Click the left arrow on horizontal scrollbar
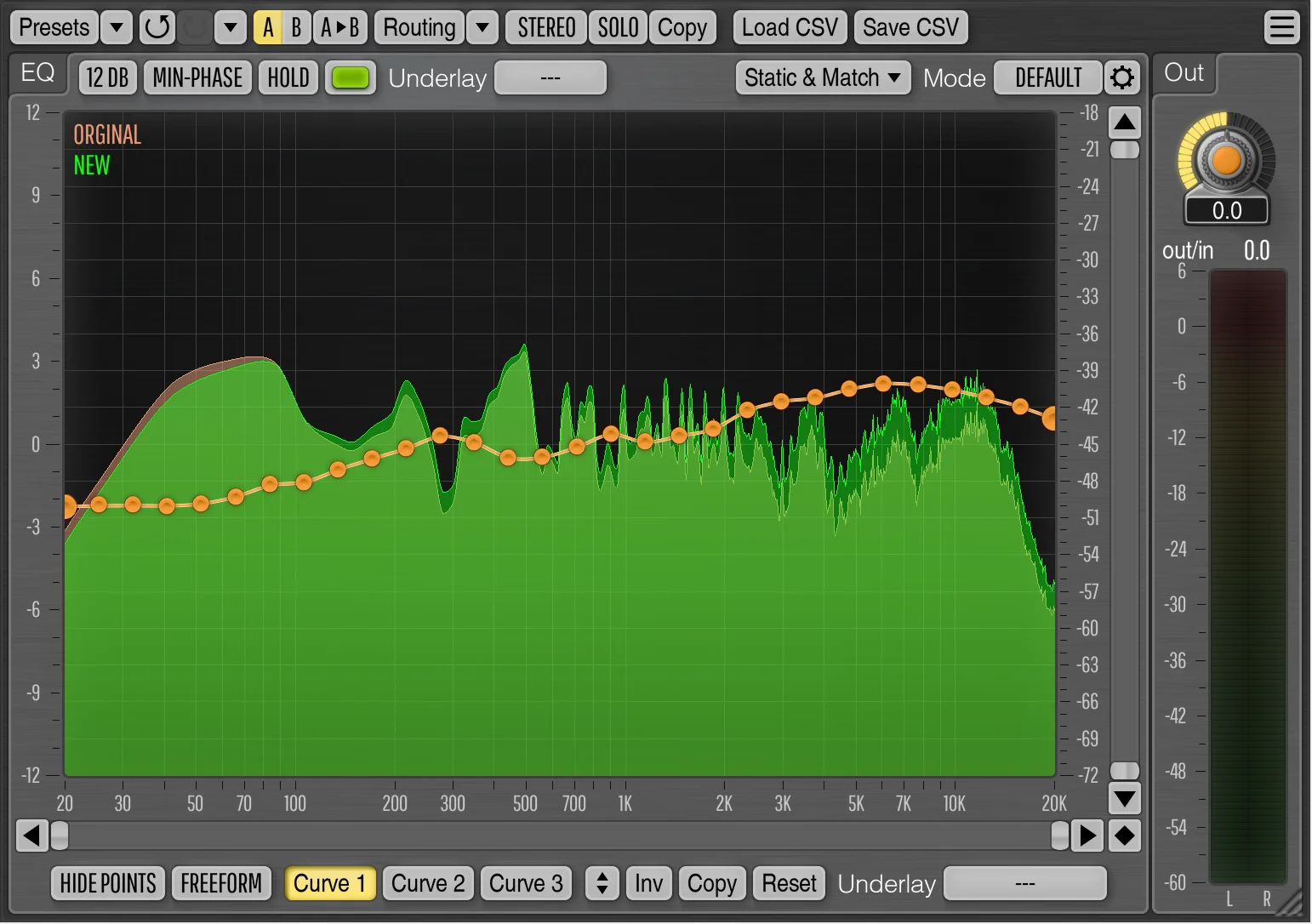Screen dimensions: 1312x924 [x=32, y=836]
